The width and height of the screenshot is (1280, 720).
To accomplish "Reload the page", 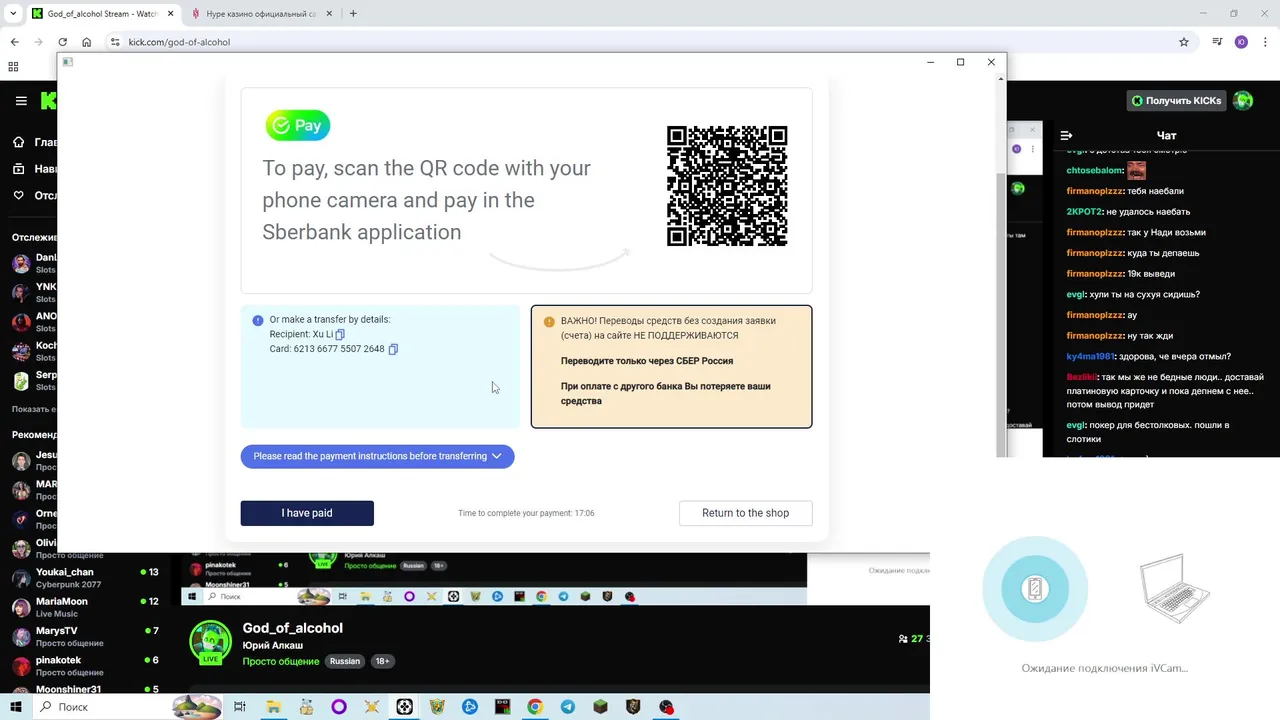I will (x=63, y=42).
